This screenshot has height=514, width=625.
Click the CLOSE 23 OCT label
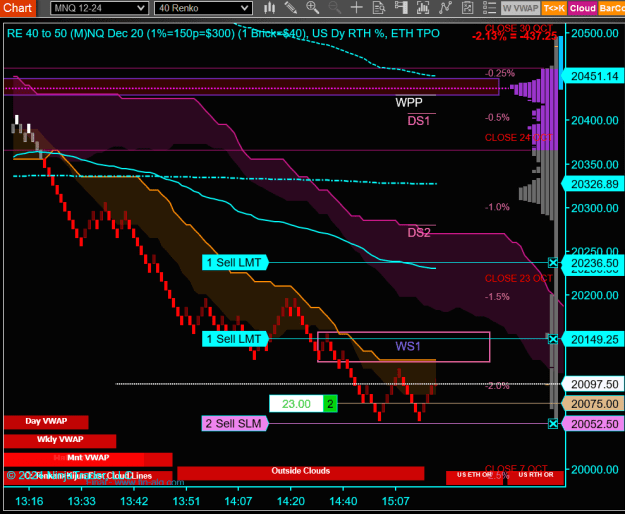tap(518, 279)
